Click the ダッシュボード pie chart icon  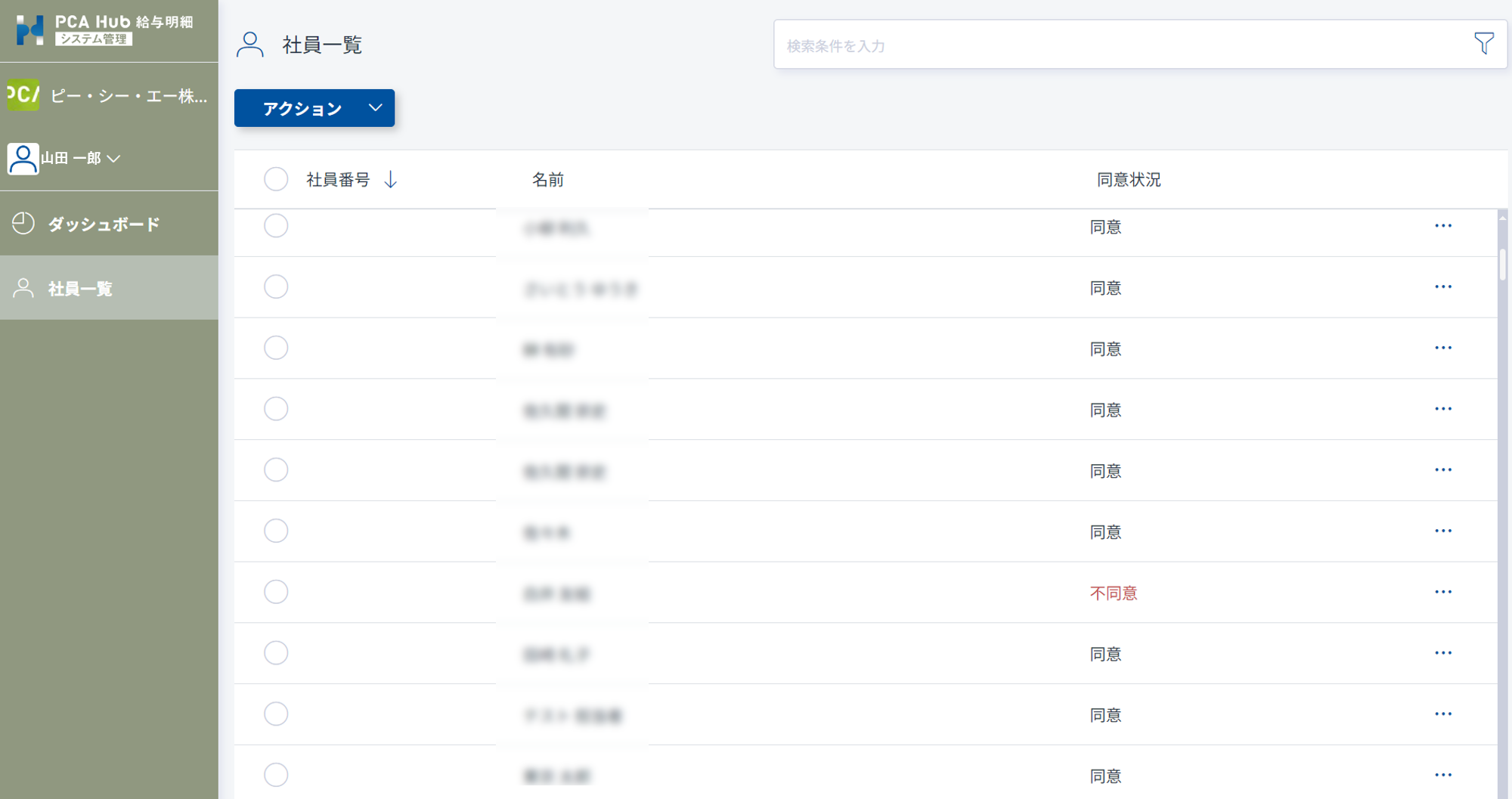23,224
